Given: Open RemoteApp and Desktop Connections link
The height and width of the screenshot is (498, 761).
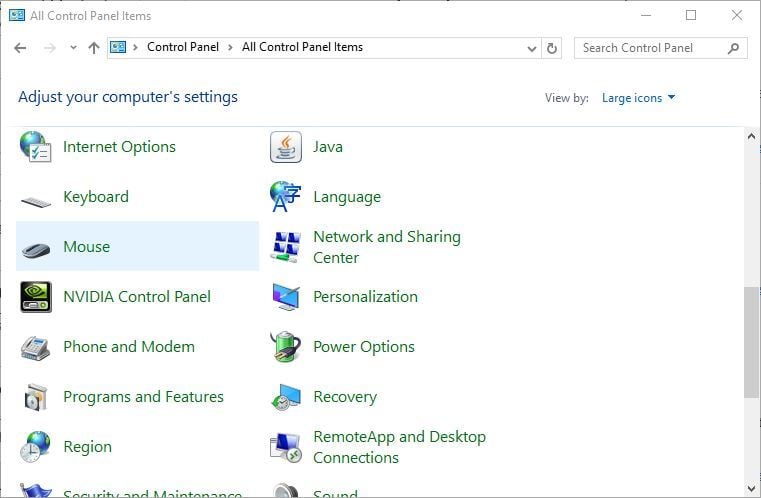Looking at the screenshot, I should 399,447.
